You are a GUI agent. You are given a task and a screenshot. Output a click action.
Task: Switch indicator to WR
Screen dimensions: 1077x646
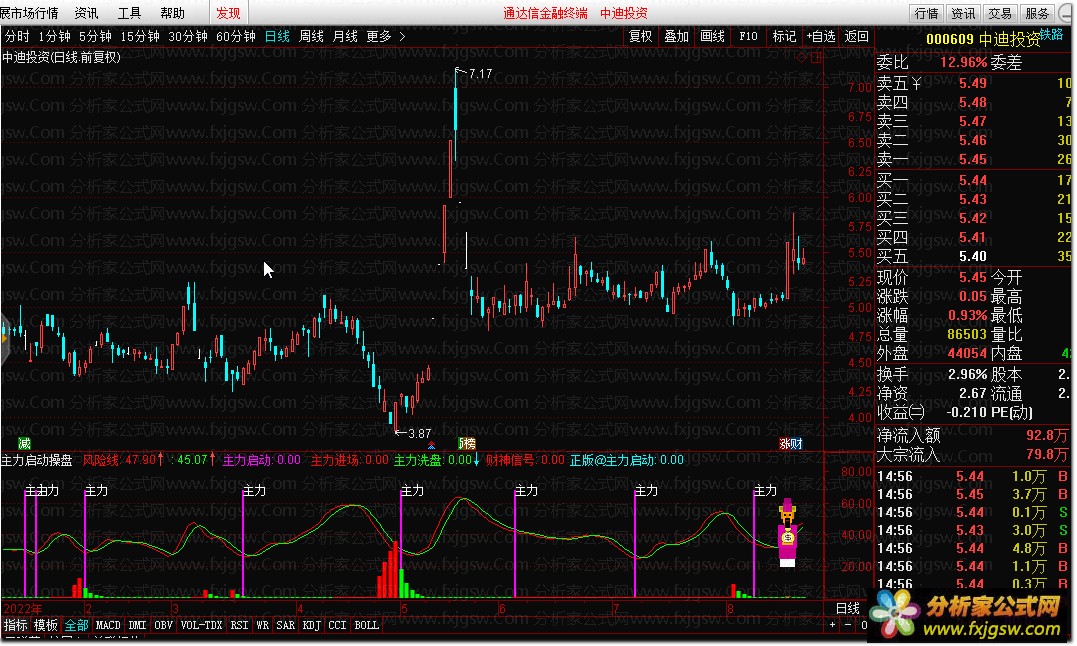262,625
